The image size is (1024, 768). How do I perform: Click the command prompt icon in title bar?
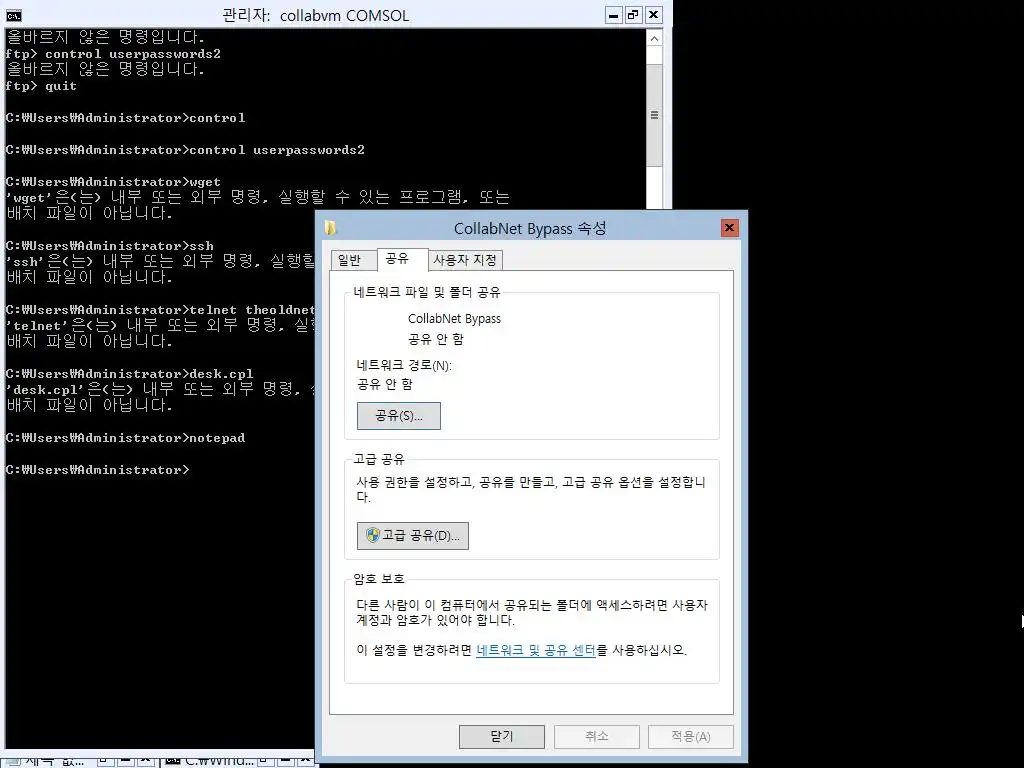pos(13,15)
